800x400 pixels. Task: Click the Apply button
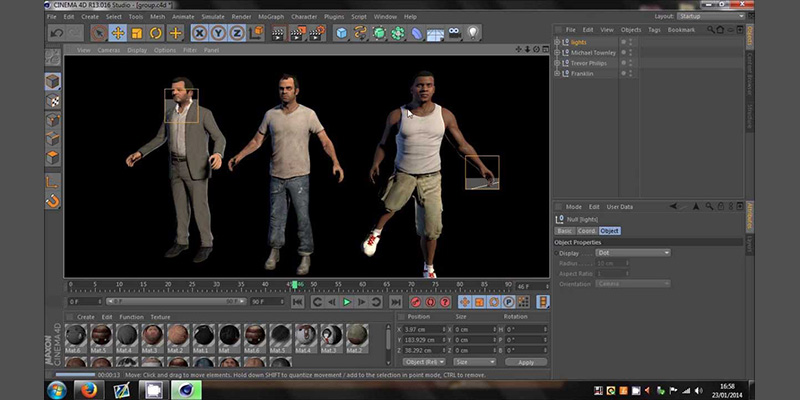point(526,362)
